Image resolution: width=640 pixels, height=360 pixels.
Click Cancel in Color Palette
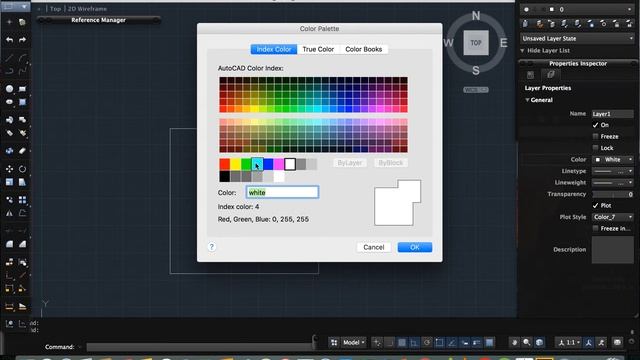(x=373, y=247)
